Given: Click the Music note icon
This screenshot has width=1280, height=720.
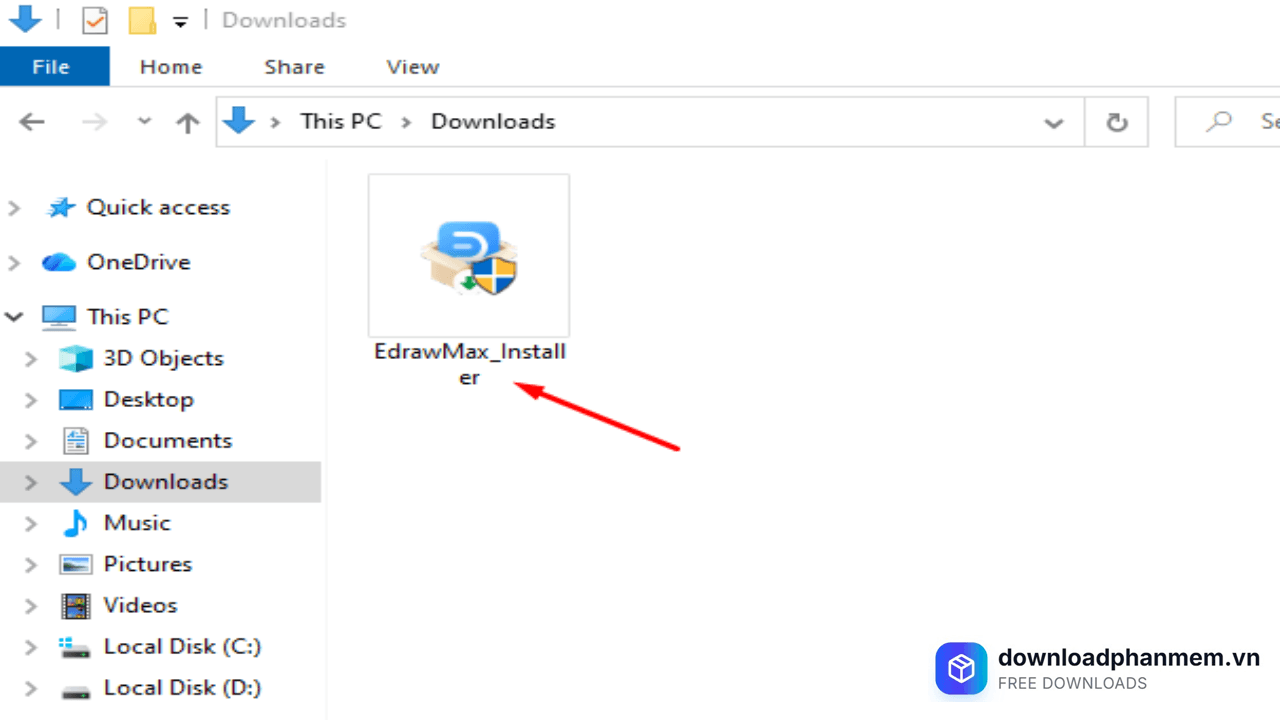Looking at the screenshot, I should (x=75, y=523).
